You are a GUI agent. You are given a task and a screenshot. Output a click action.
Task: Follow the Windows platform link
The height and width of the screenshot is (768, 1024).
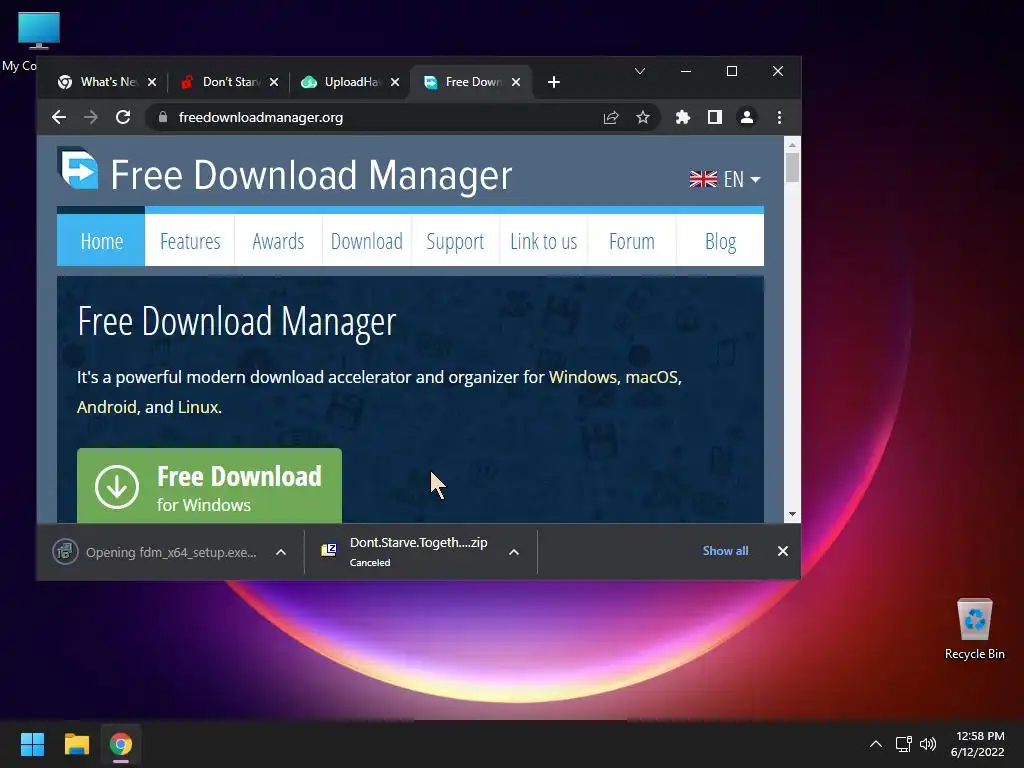583,377
